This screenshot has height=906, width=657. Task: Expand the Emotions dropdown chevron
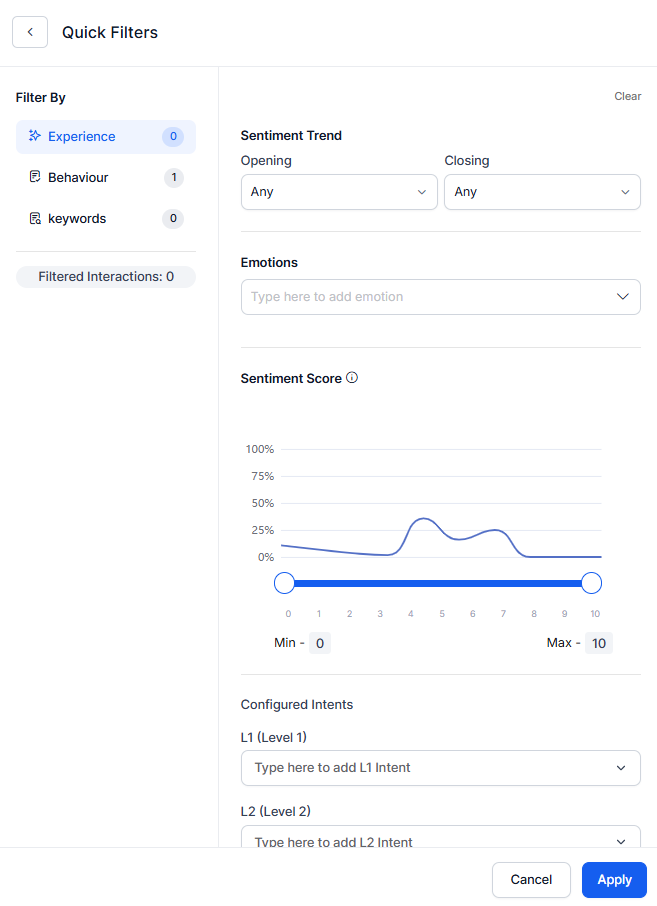coord(622,297)
